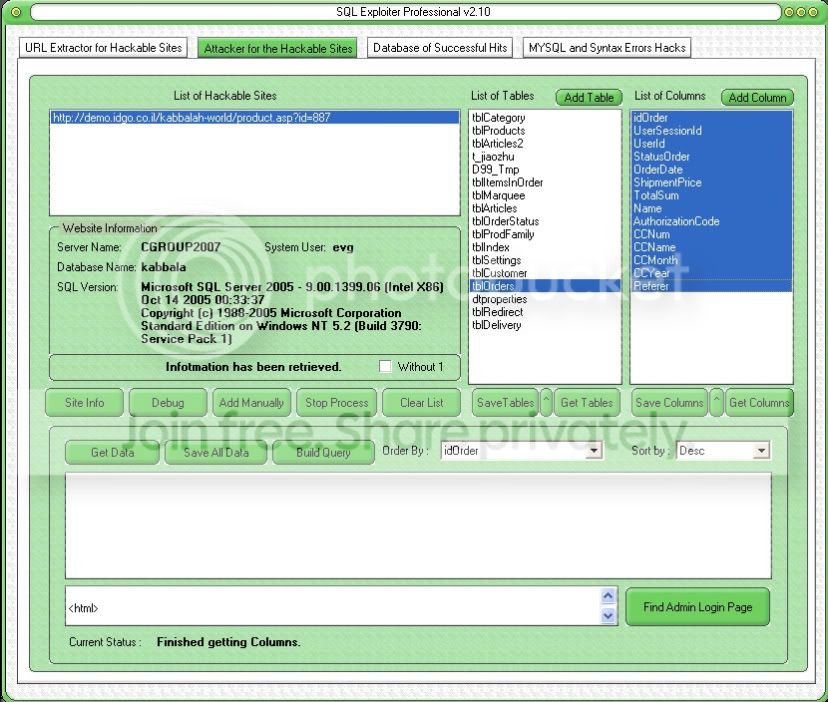Image resolution: width=828 pixels, height=702 pixels.
Task: Click the caret button beside SaveTables
Action: coord(547,403)
